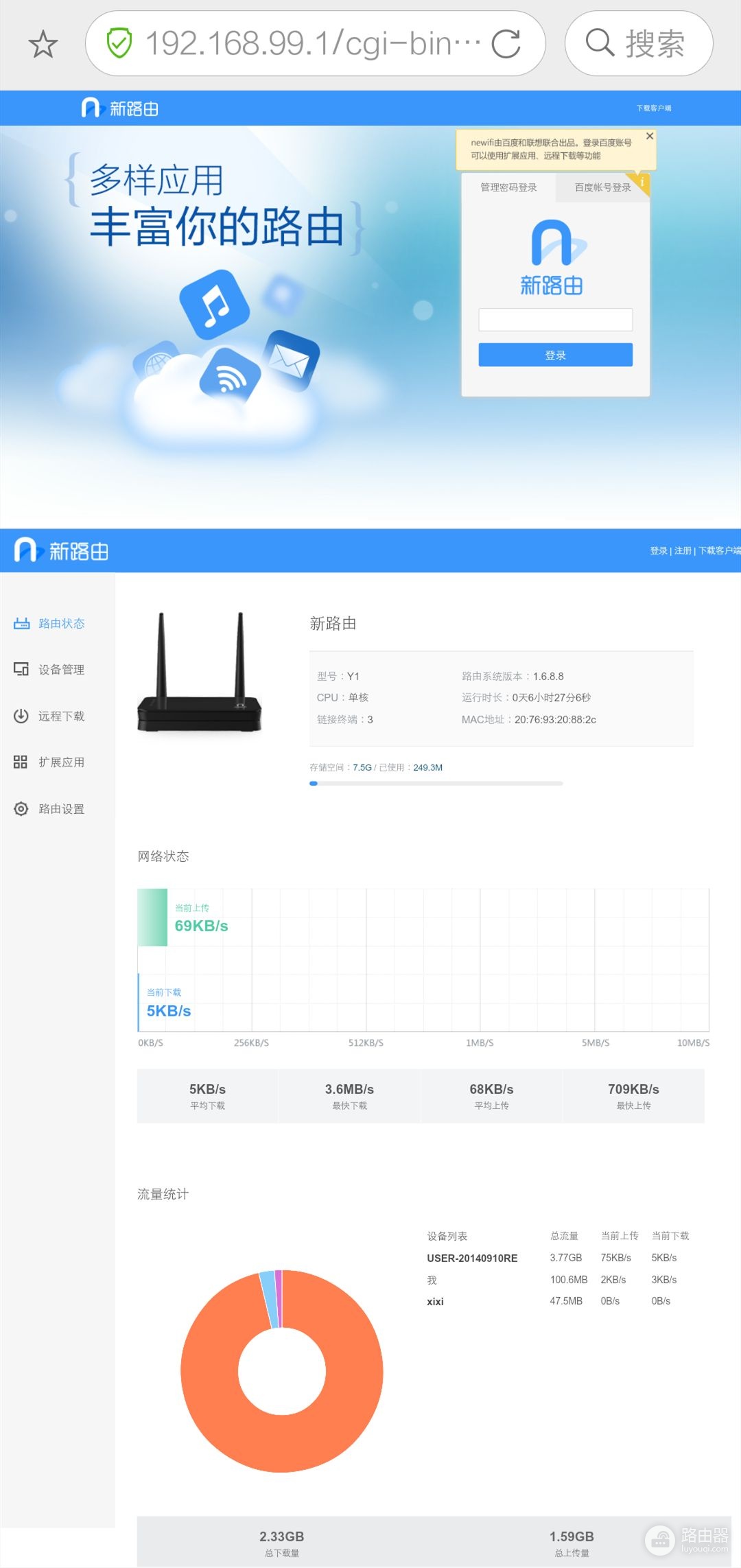Image resolution: width=741 pixels, height=1568 pixels.
Task: Click the orange info corner icon
Action: coord(642,183)
